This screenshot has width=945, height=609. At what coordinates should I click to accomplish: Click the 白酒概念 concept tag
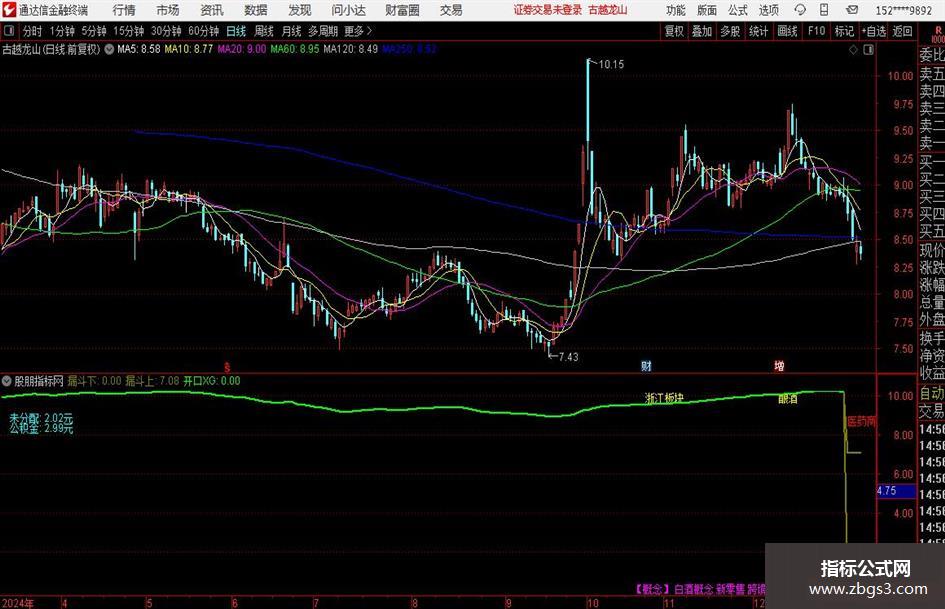coord(694,589)
